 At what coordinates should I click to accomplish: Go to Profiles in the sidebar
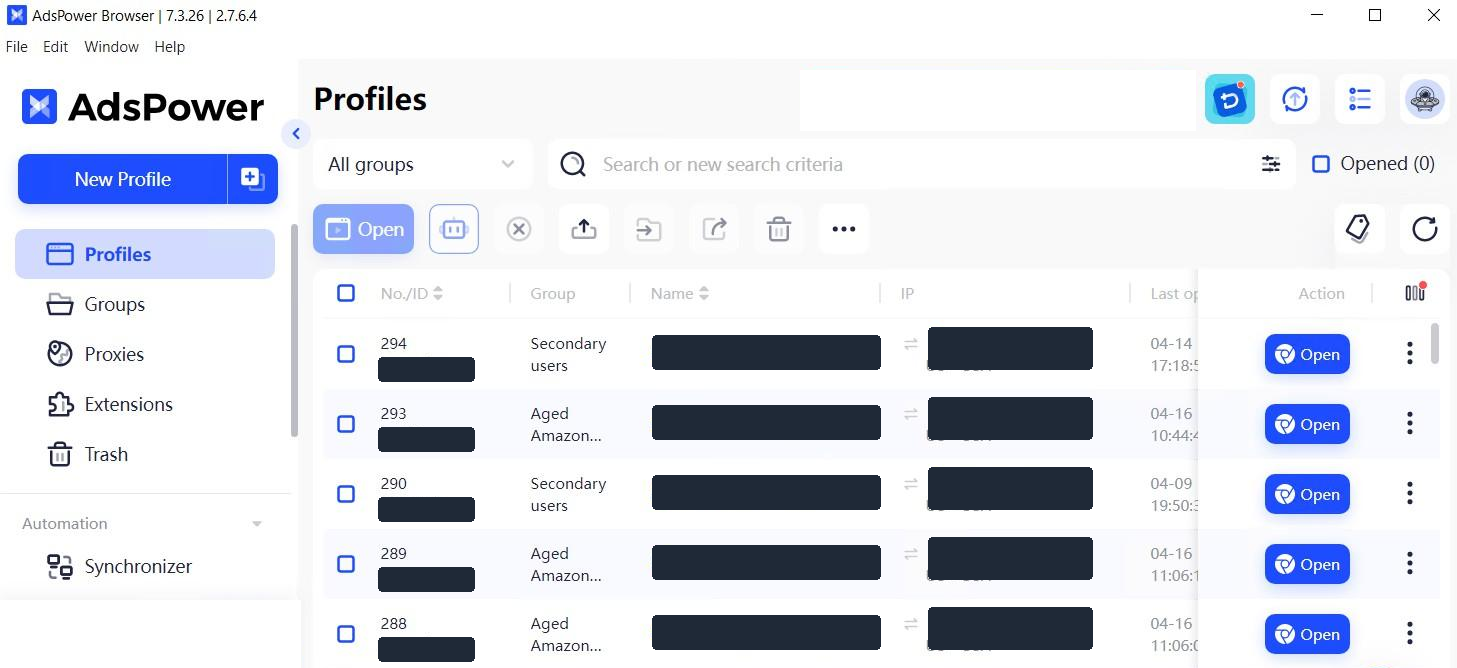[145, 254]
